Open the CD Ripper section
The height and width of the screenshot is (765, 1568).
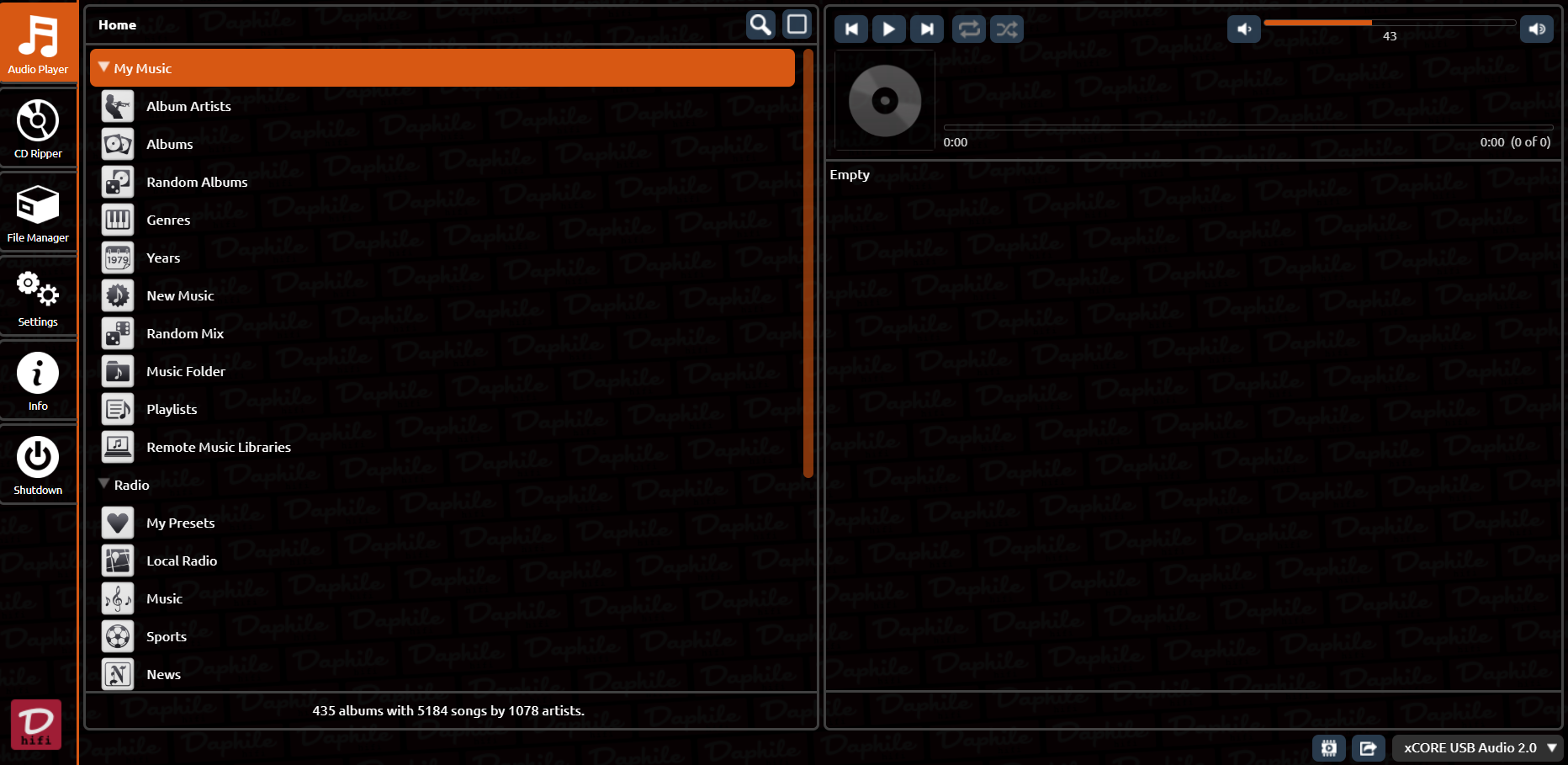click(38, 129)
